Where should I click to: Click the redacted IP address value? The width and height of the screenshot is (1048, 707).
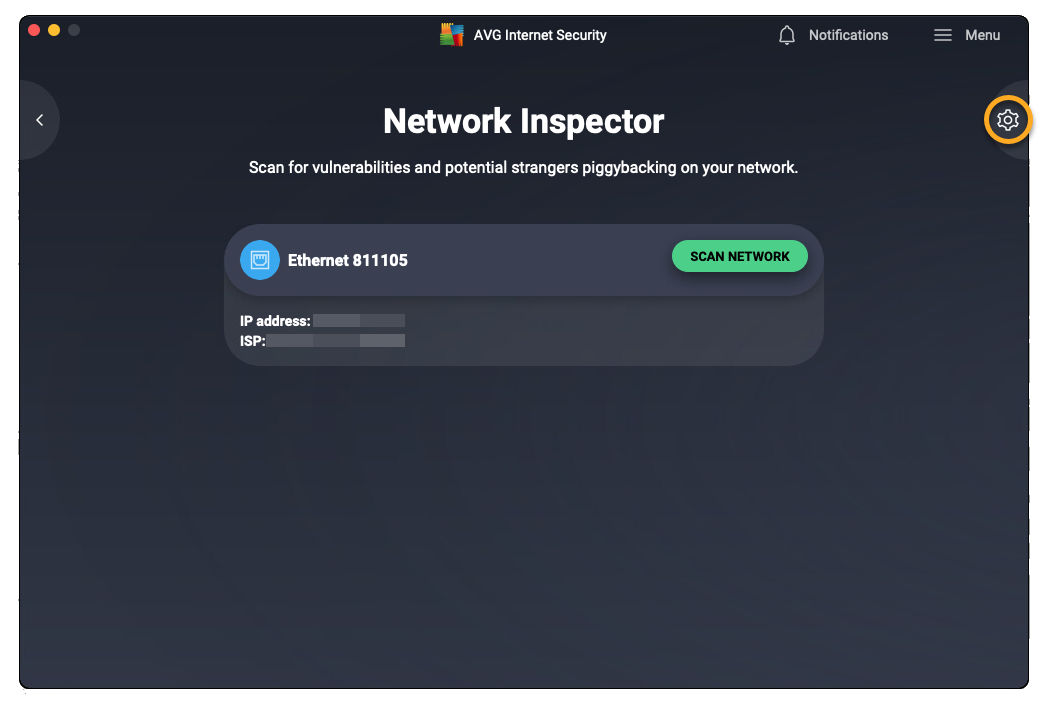[x=359, y=321]
